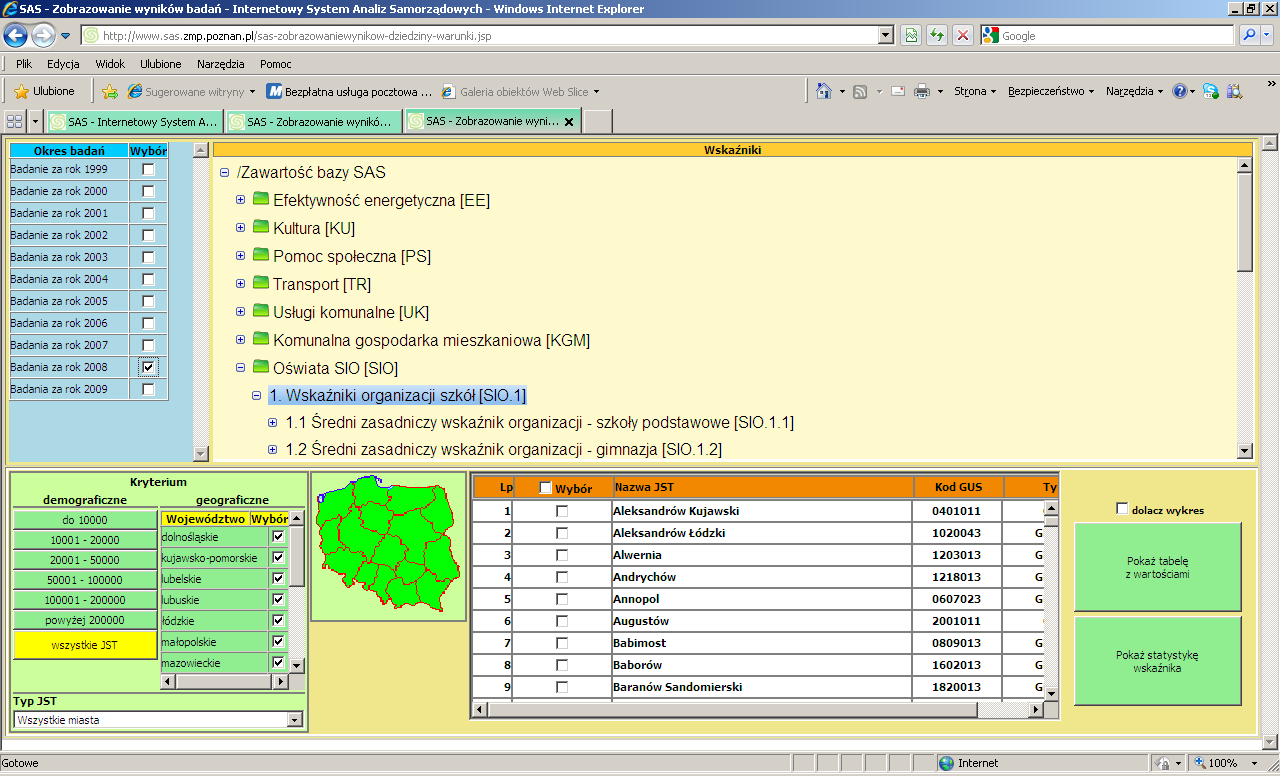Viewport: 1280px width, 776px height.
Task: Collapse the Zawartość bazy SAS root node
Action: click(224, 173)
